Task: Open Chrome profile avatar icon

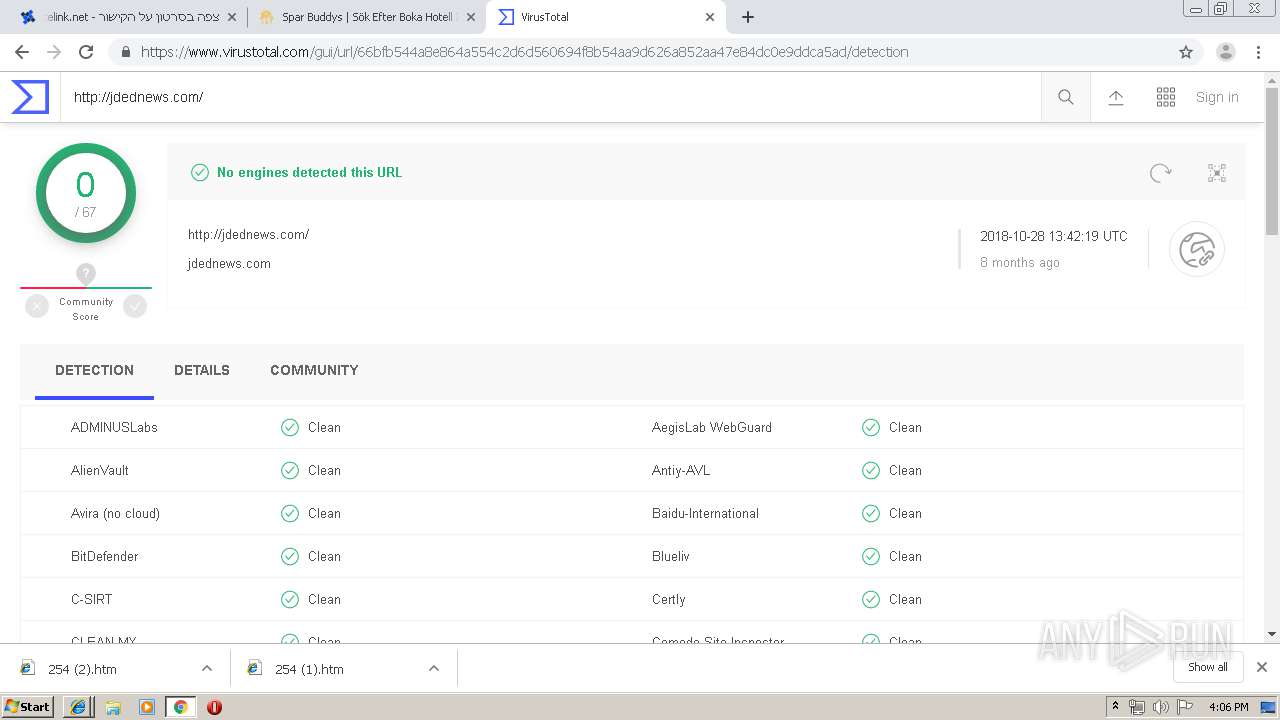Action: (1226, 52)
